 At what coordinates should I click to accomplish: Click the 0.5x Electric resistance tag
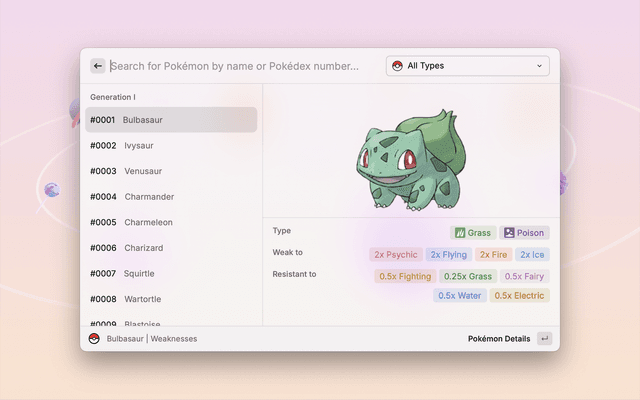click(519, 296)
